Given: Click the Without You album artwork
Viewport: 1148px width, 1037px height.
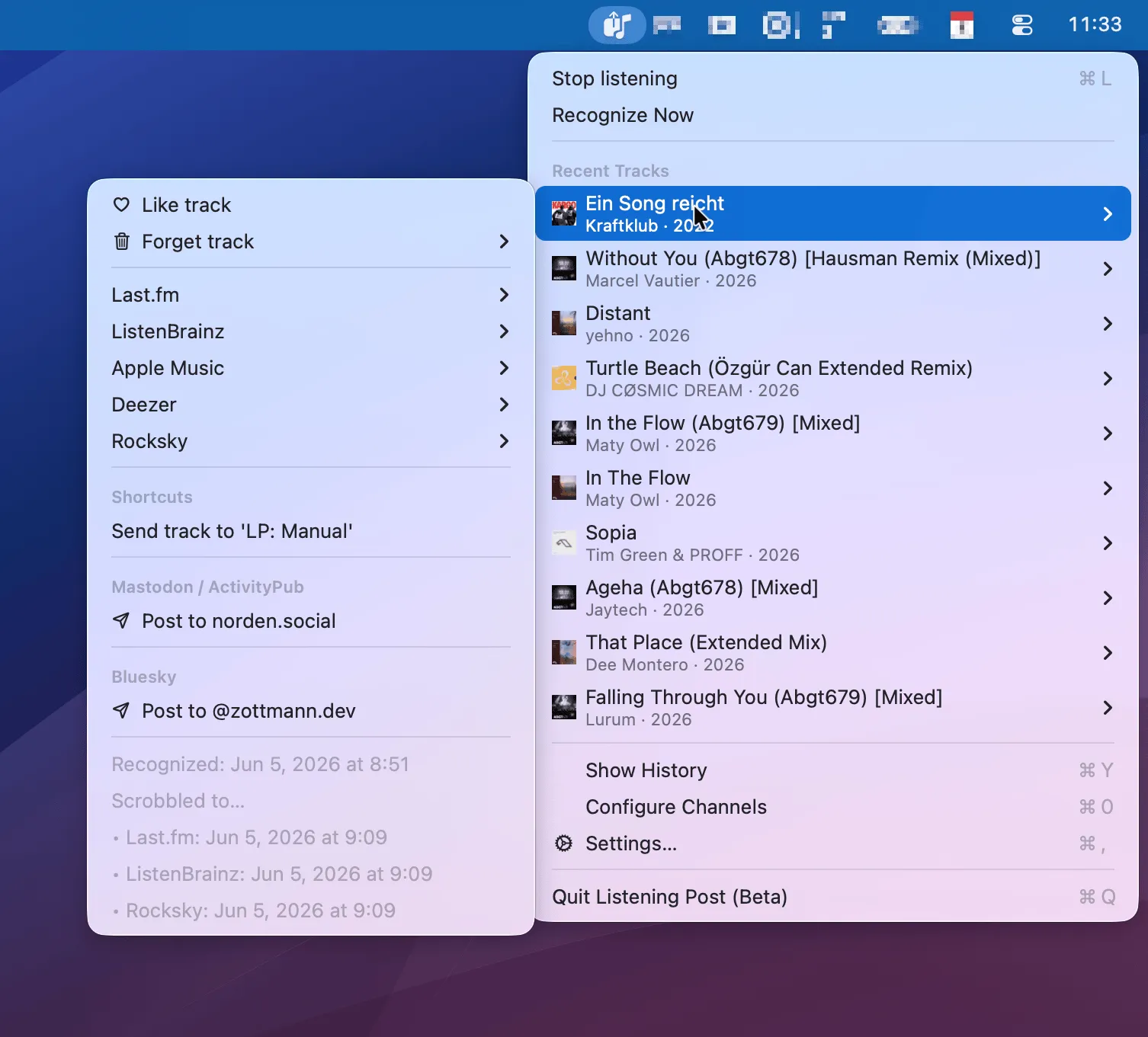Looking at the screenshot, I should 564,268.
